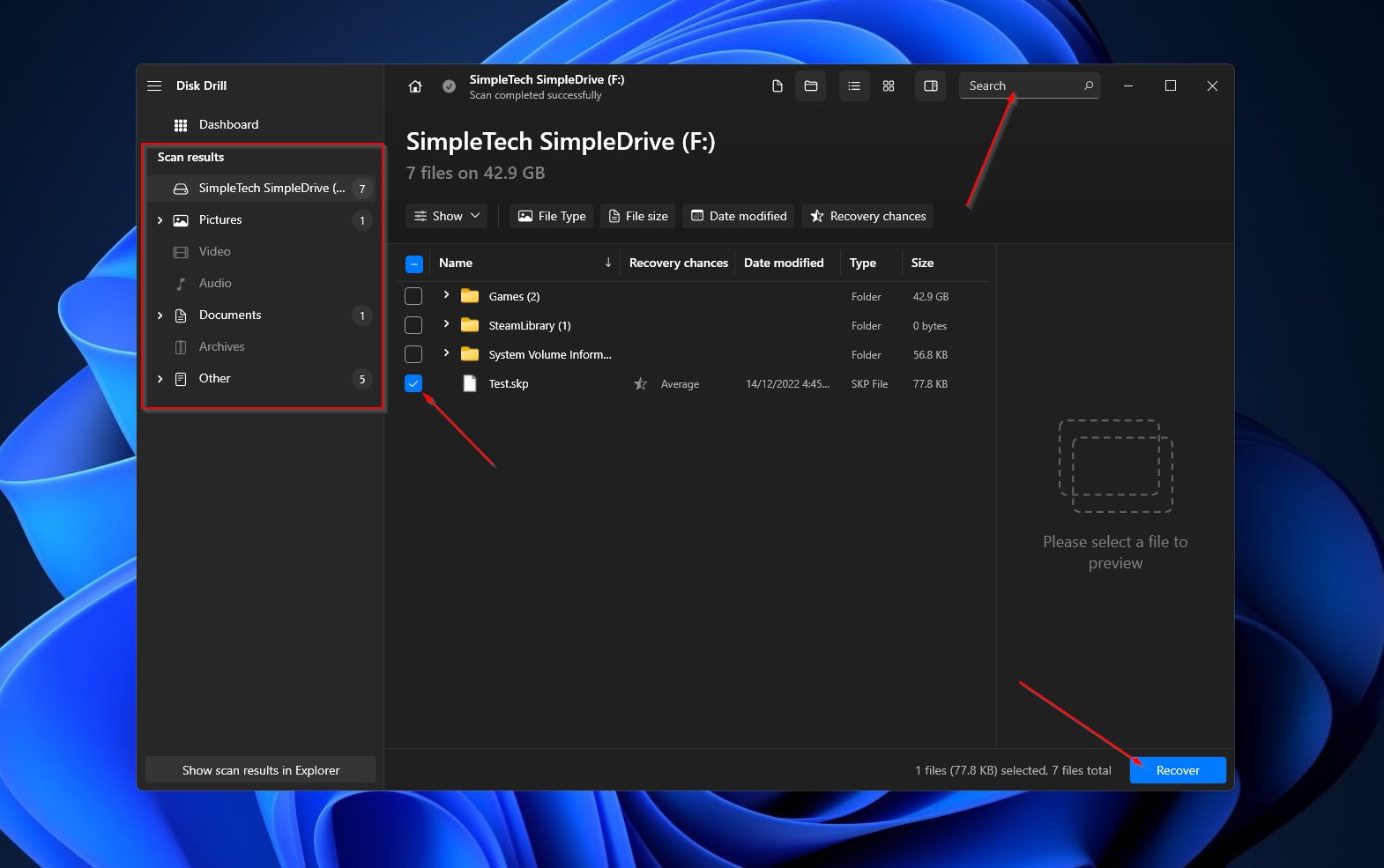The height and width of the screenshot is (868, 1384).
Task: Click the star recovery-chance icon for Test.skp
Action: pyautogui.click(x=641, y=383)
